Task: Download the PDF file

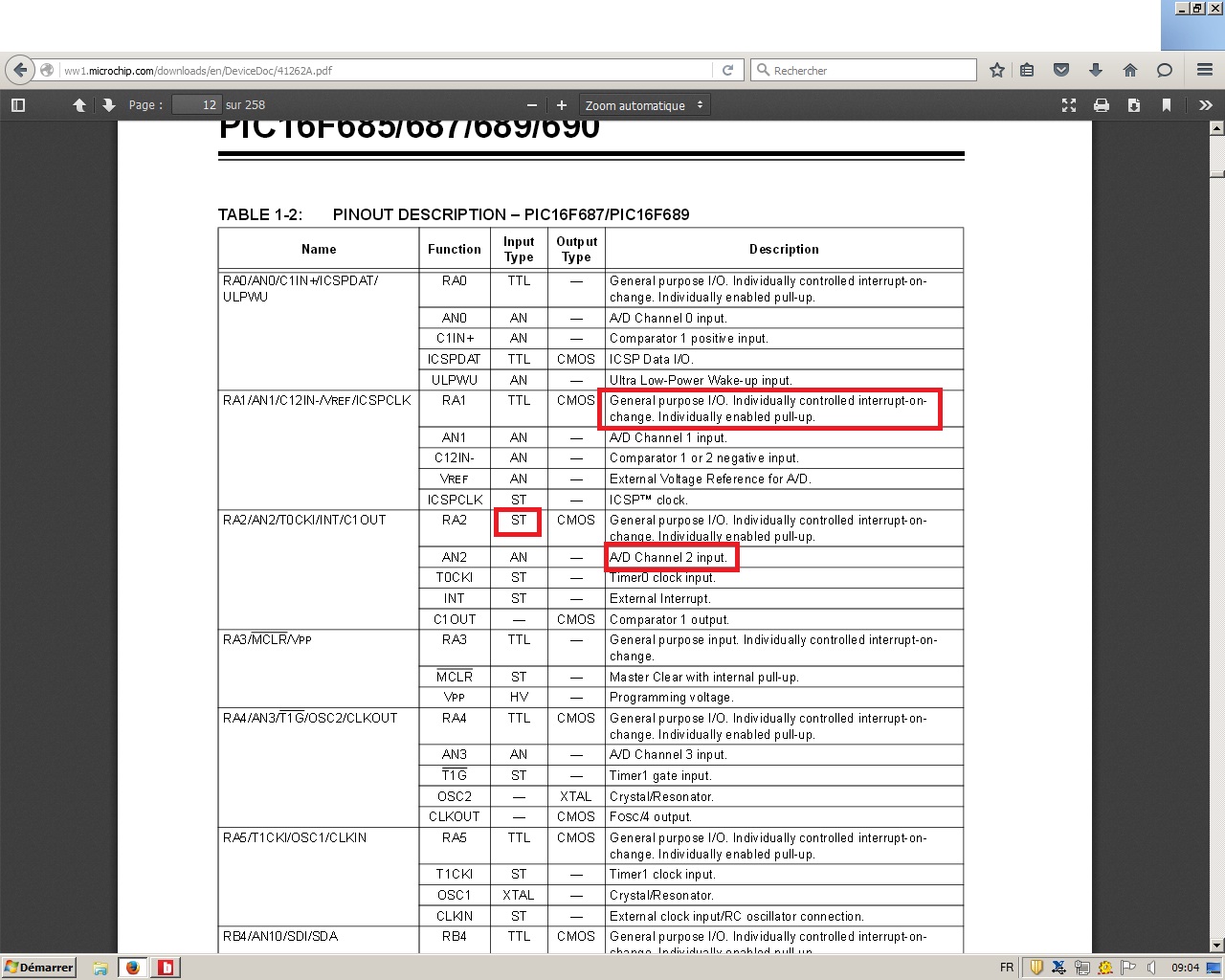Action: [1134, 105]
